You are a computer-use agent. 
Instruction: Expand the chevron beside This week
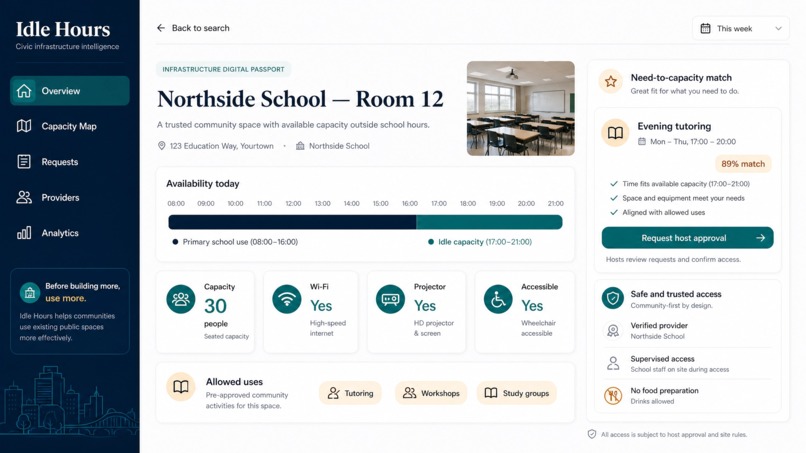[778, 29]
